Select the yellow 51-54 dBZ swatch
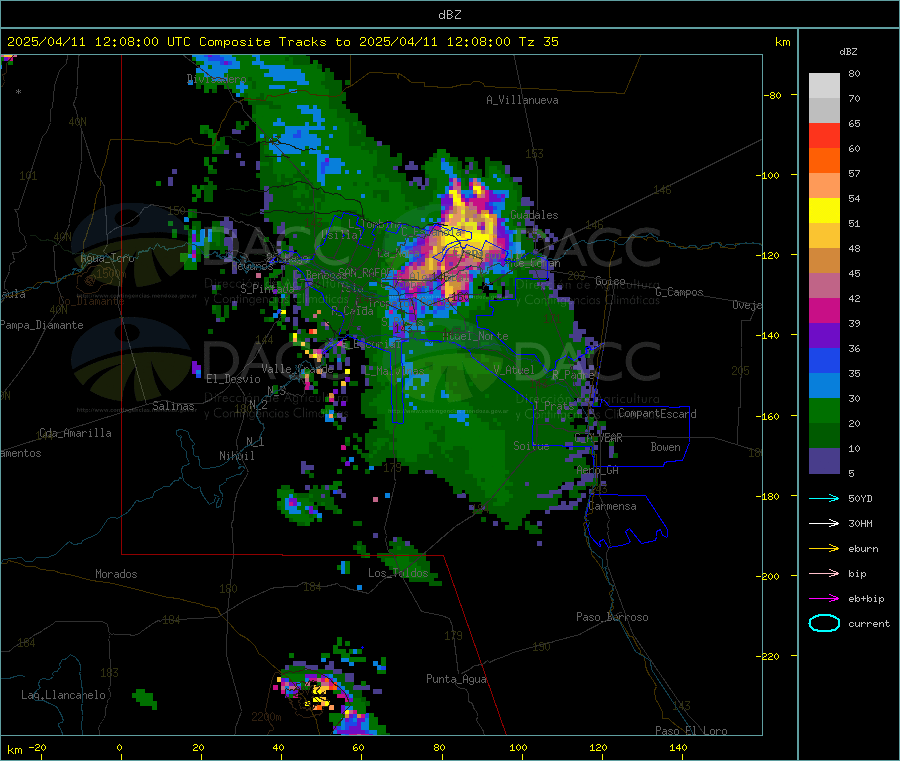 coord(824,211)
